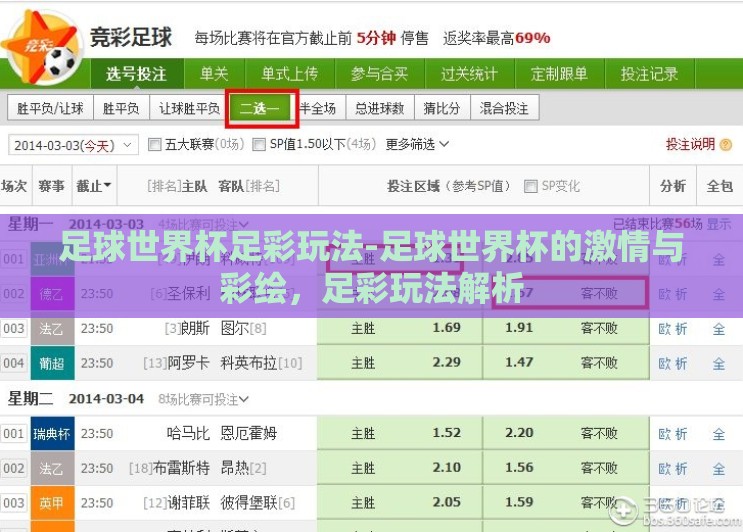Open 欧 odds link for 朗斯 row
The height and width of the screenshot is (532, 743).
(664, 329)
